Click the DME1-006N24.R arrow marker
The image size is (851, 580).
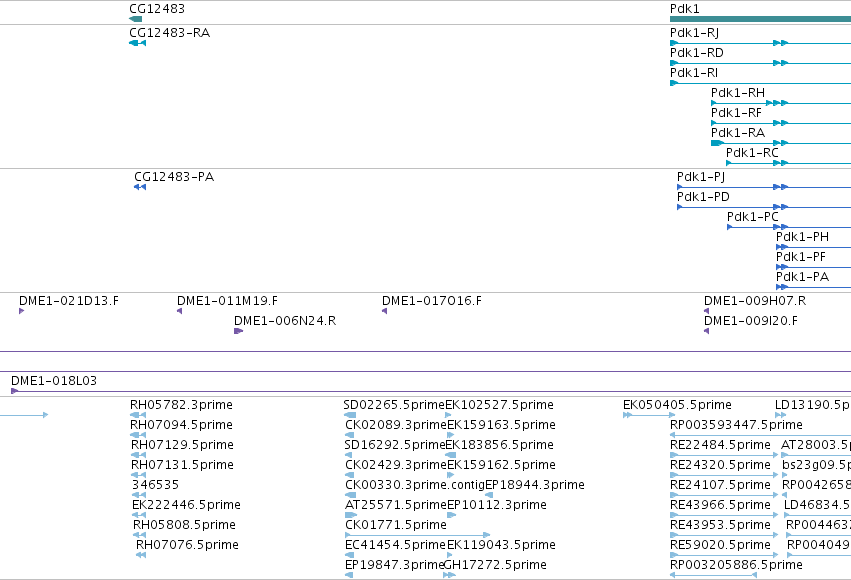tap(238, 331)
